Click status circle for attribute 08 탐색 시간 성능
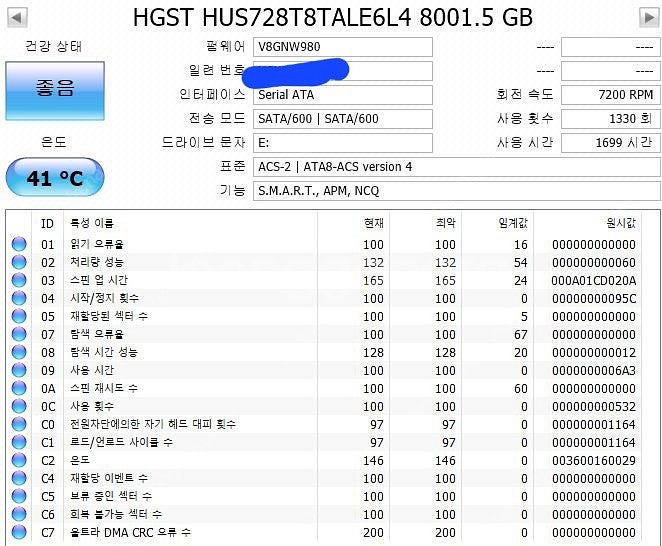 coord(19,352)
